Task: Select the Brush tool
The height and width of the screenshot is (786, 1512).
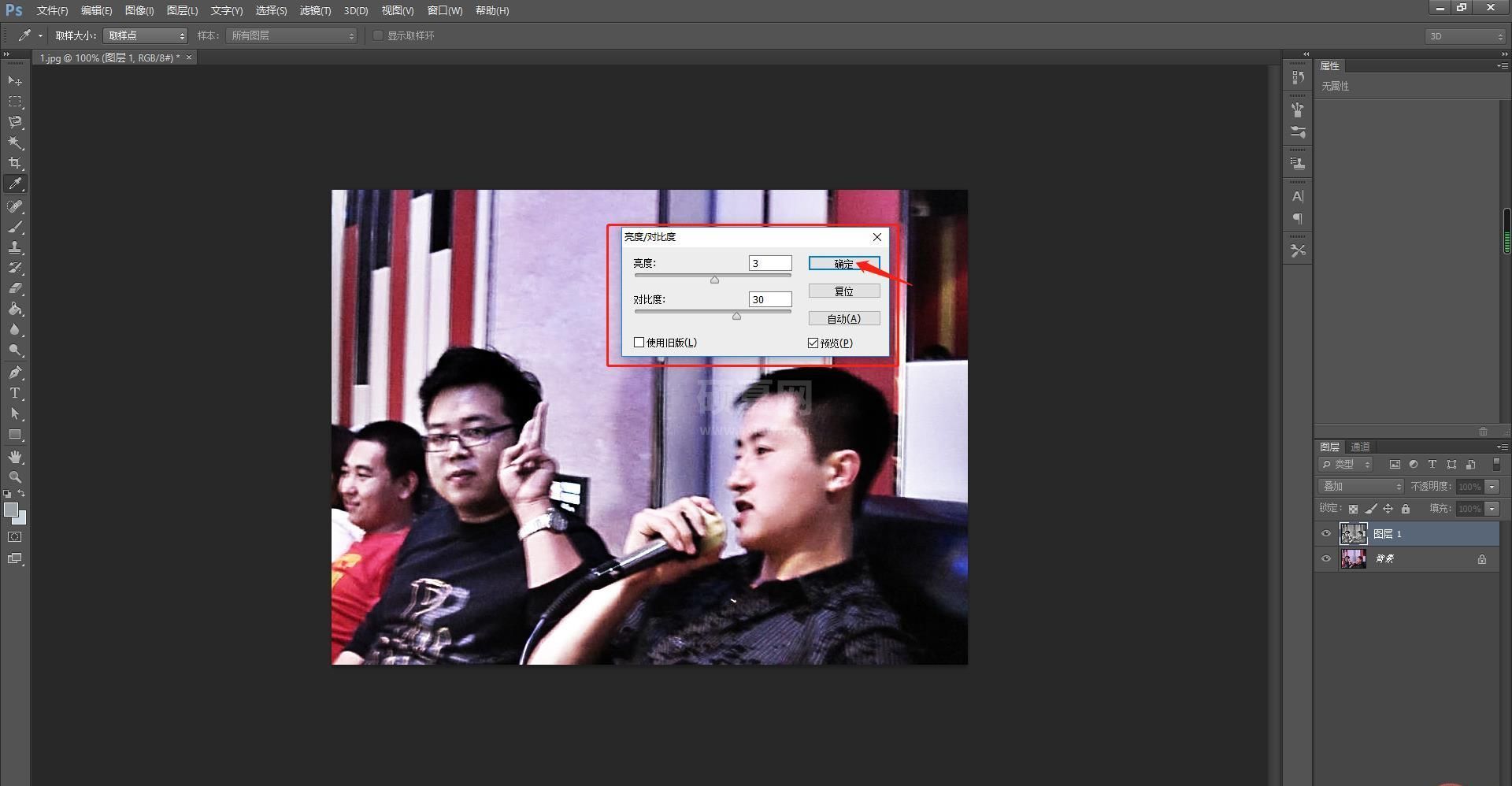Action: [x=15, y=227]
